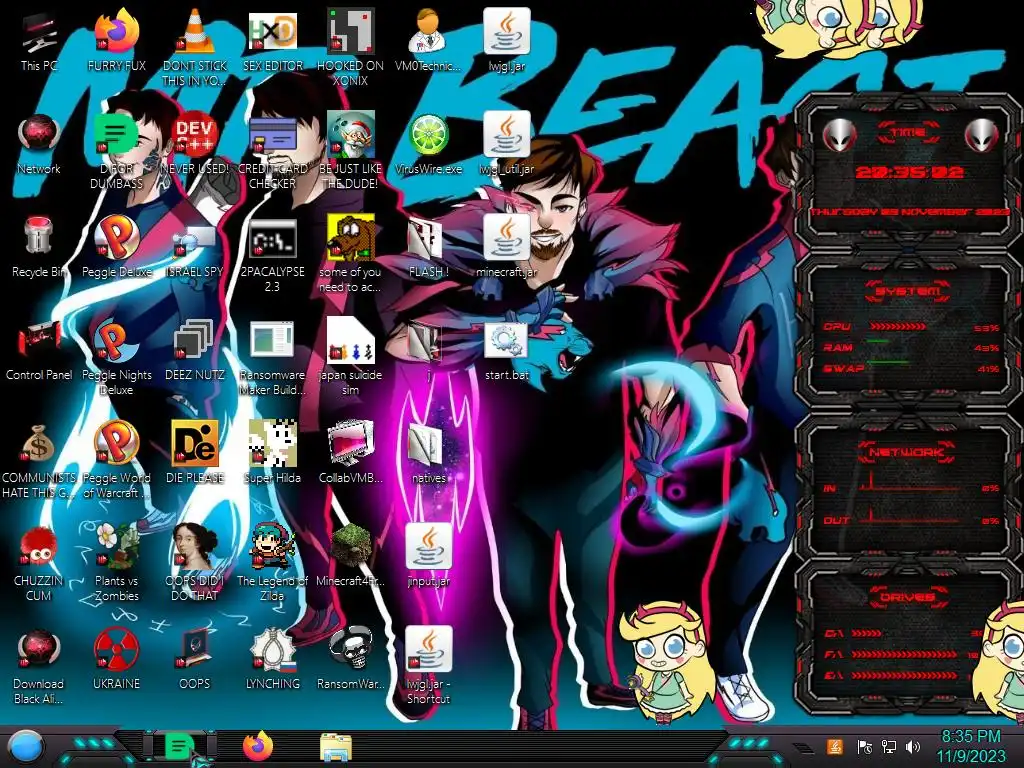The image size is (1024, 768).
Task: Click the SYSTEM widget CPU bar
Action: (897, 327)
